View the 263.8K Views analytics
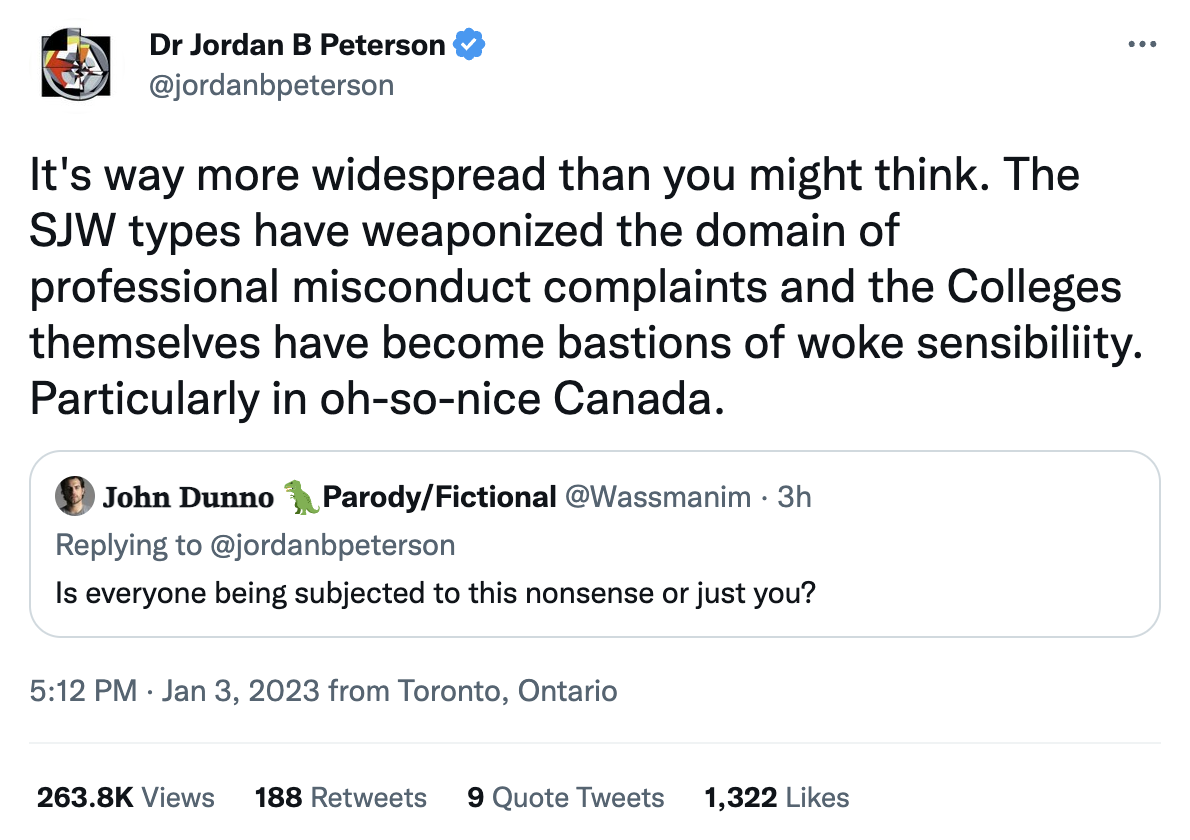 click(x=126, y=798)
